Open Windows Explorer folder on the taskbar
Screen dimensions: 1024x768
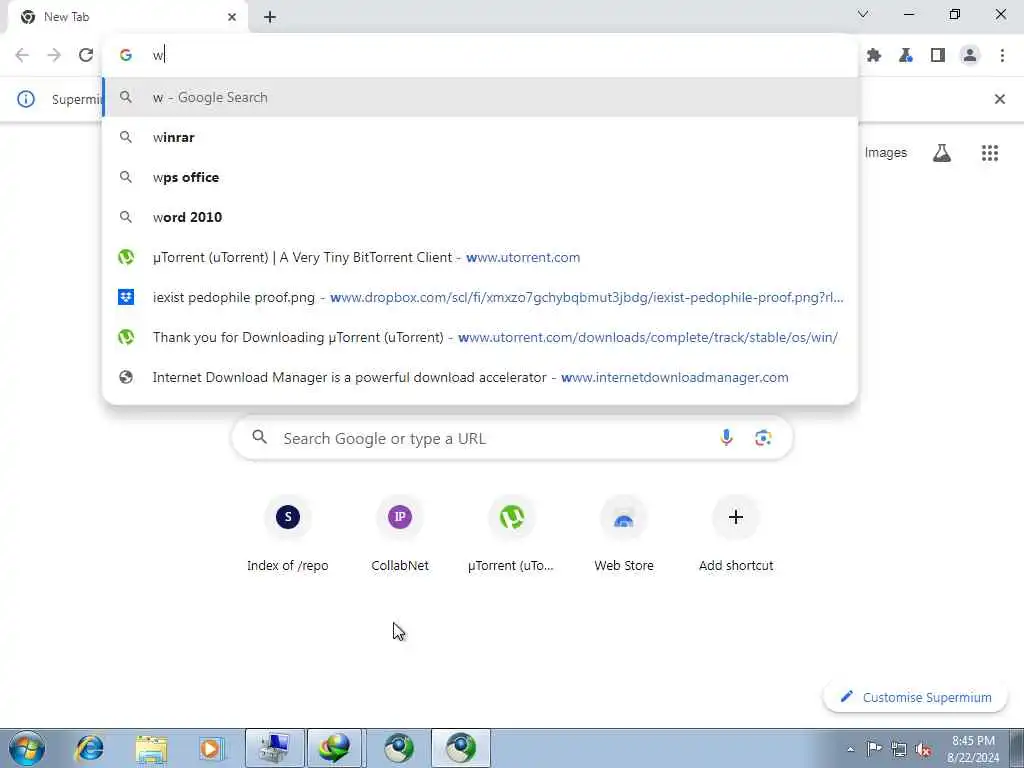(x=151, y=748)
